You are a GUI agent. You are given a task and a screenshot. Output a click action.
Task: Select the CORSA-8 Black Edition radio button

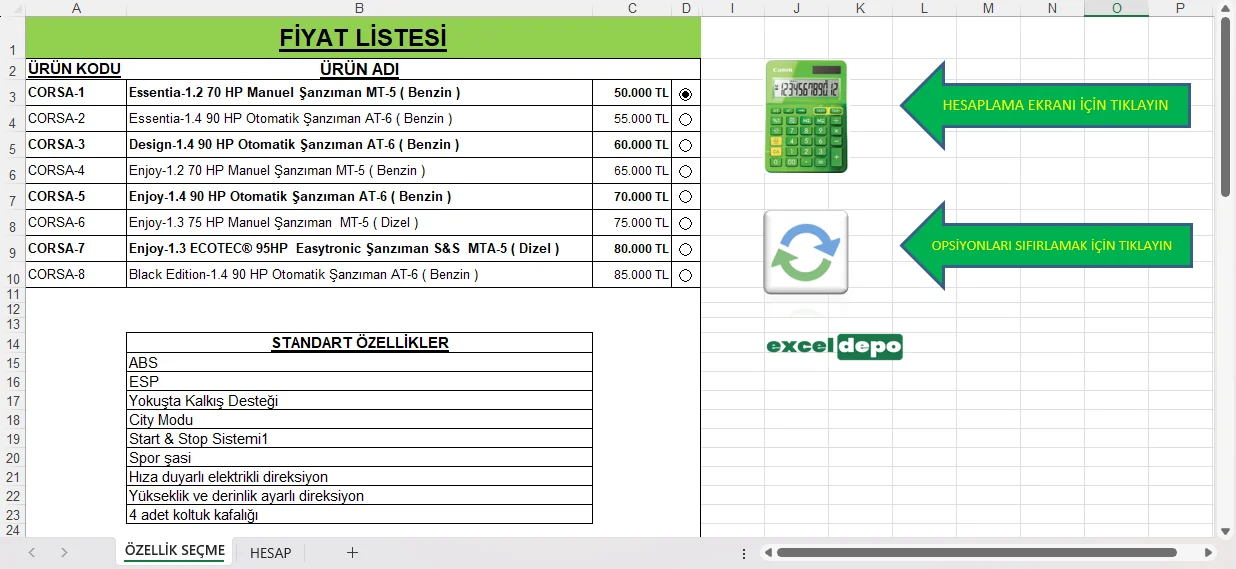coord(685,275)
